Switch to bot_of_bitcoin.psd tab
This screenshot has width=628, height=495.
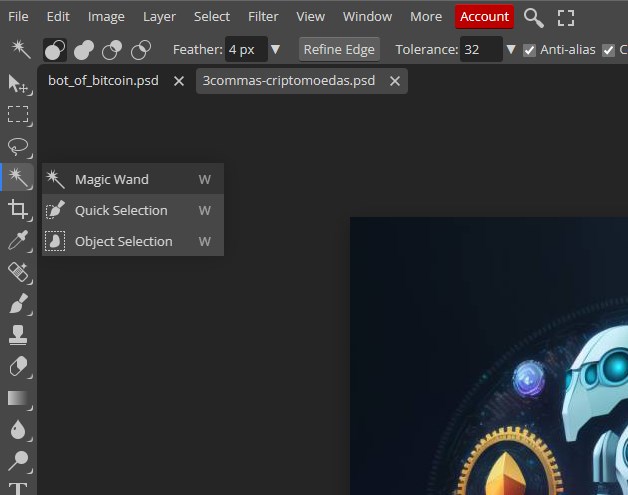pos(103,80)
